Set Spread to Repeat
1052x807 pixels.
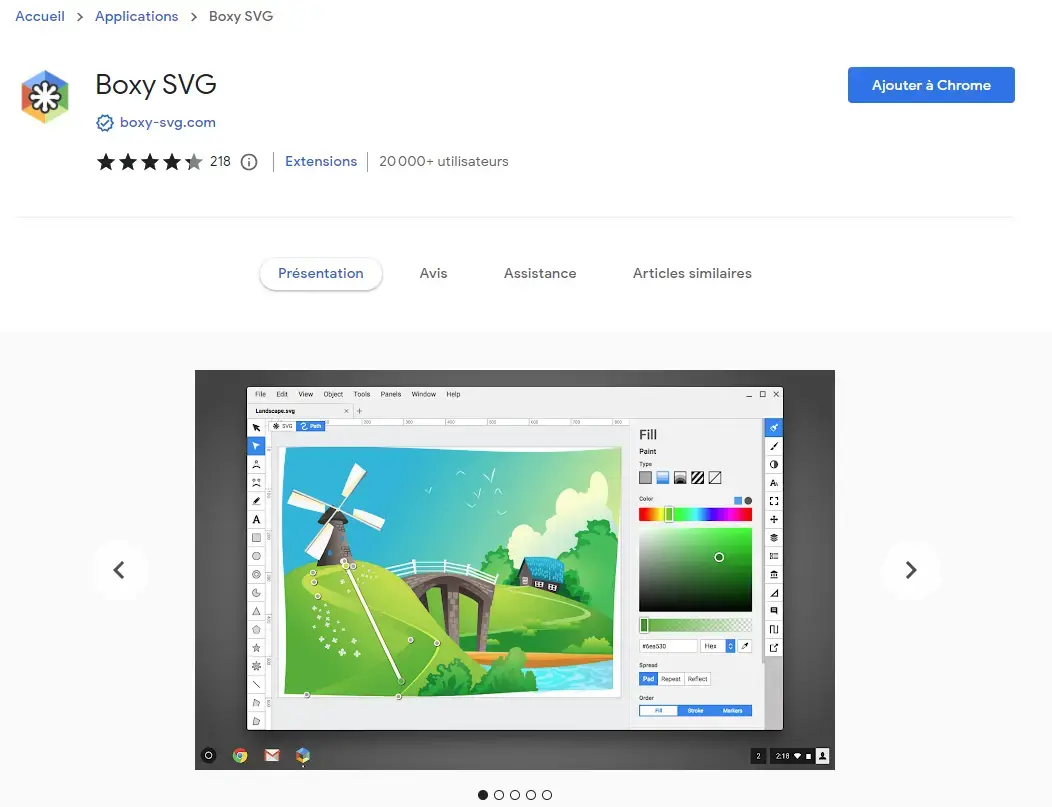pyautogui.click(x=671, y=679)
